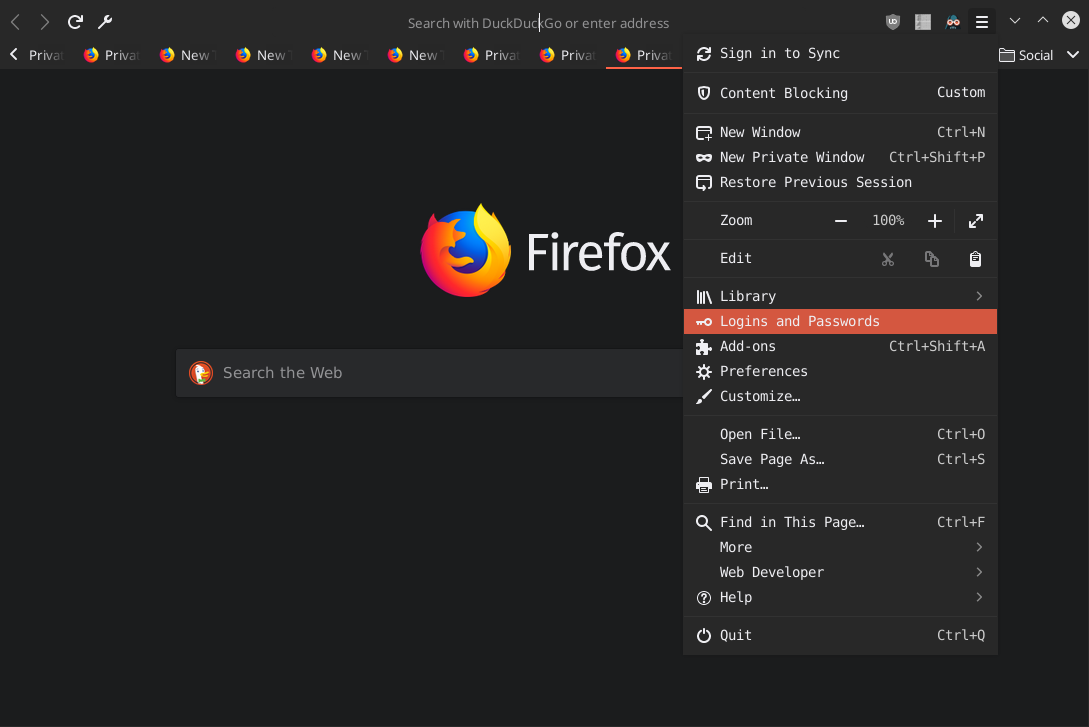1089x727 pixels.
Task: Expand the More submenu
Action: click(x=840, y=547)
